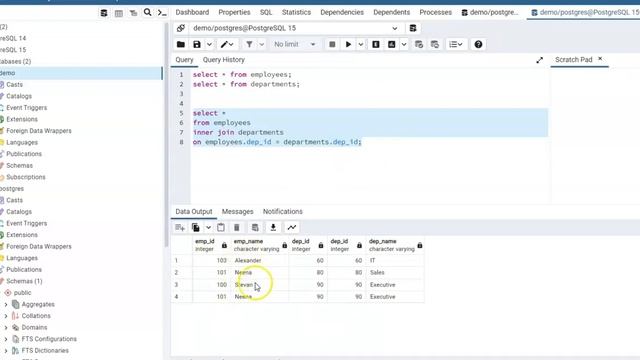Select Schemas (1) in the tree
This screenshot has width=640, height=360.
point(24,281)
